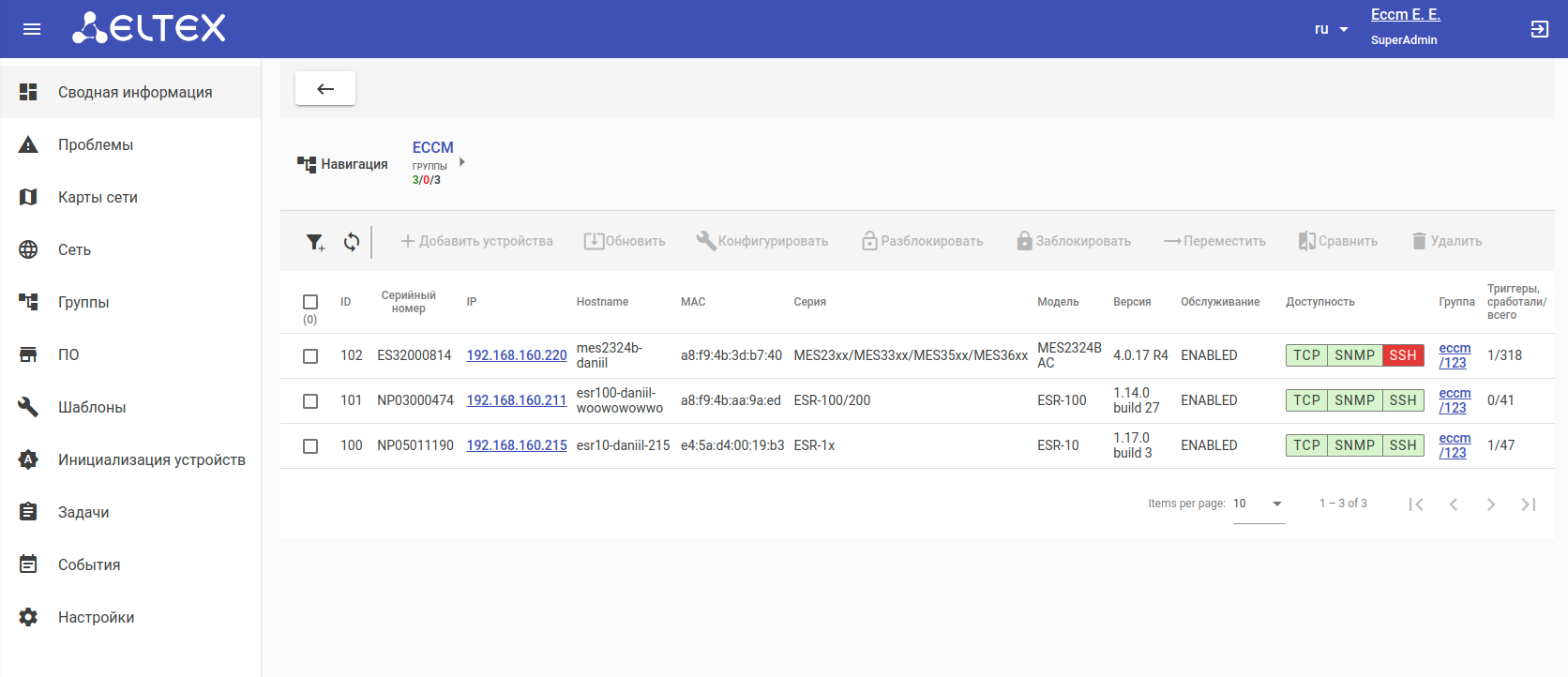Click the clipboard icon for Задачи
This screenshot has width=1568, height=677.
point(28,512)
